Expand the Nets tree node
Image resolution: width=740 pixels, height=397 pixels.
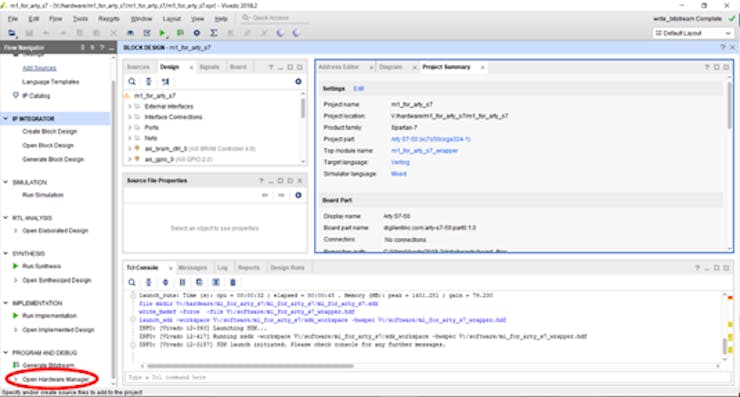click(x=130, y=138)
